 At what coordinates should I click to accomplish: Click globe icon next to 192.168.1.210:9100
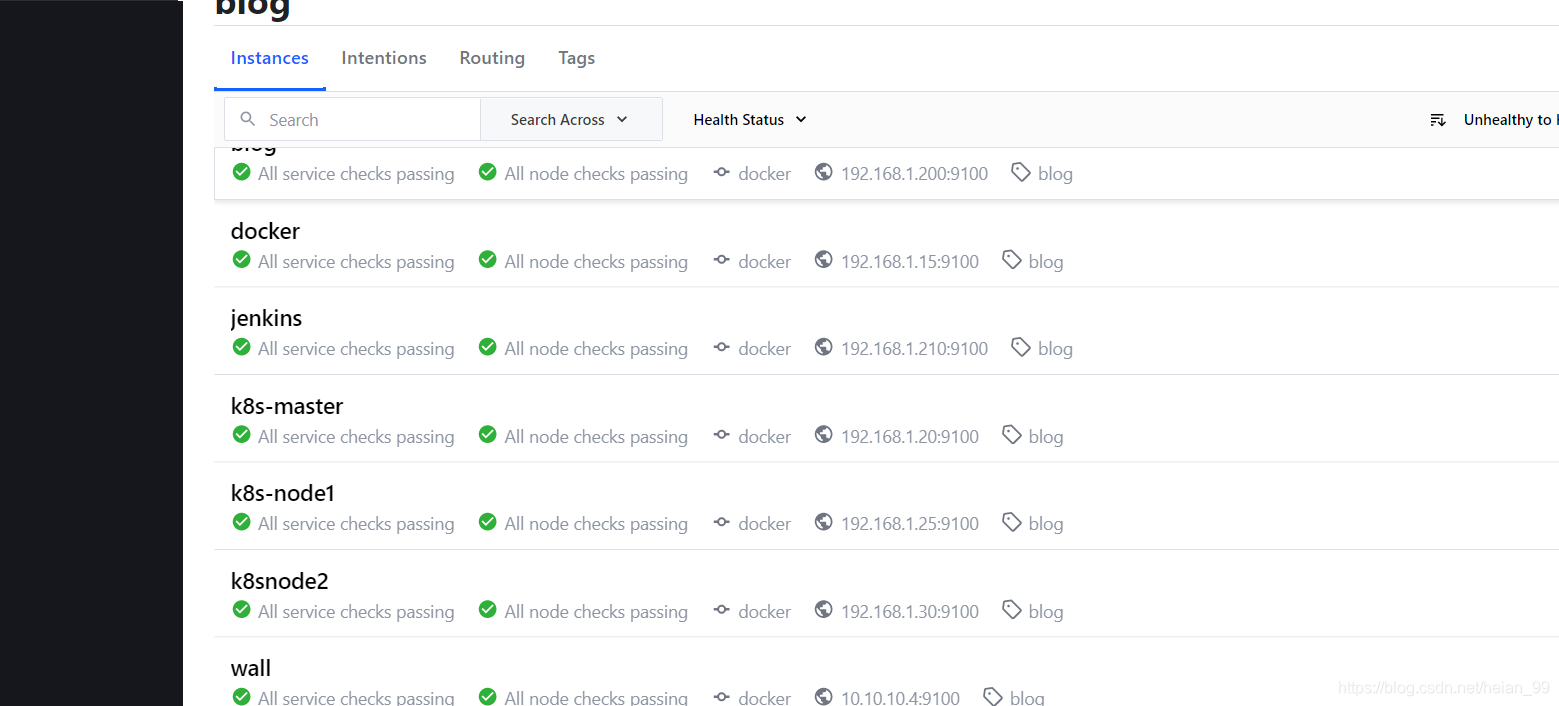click(823, 347)
